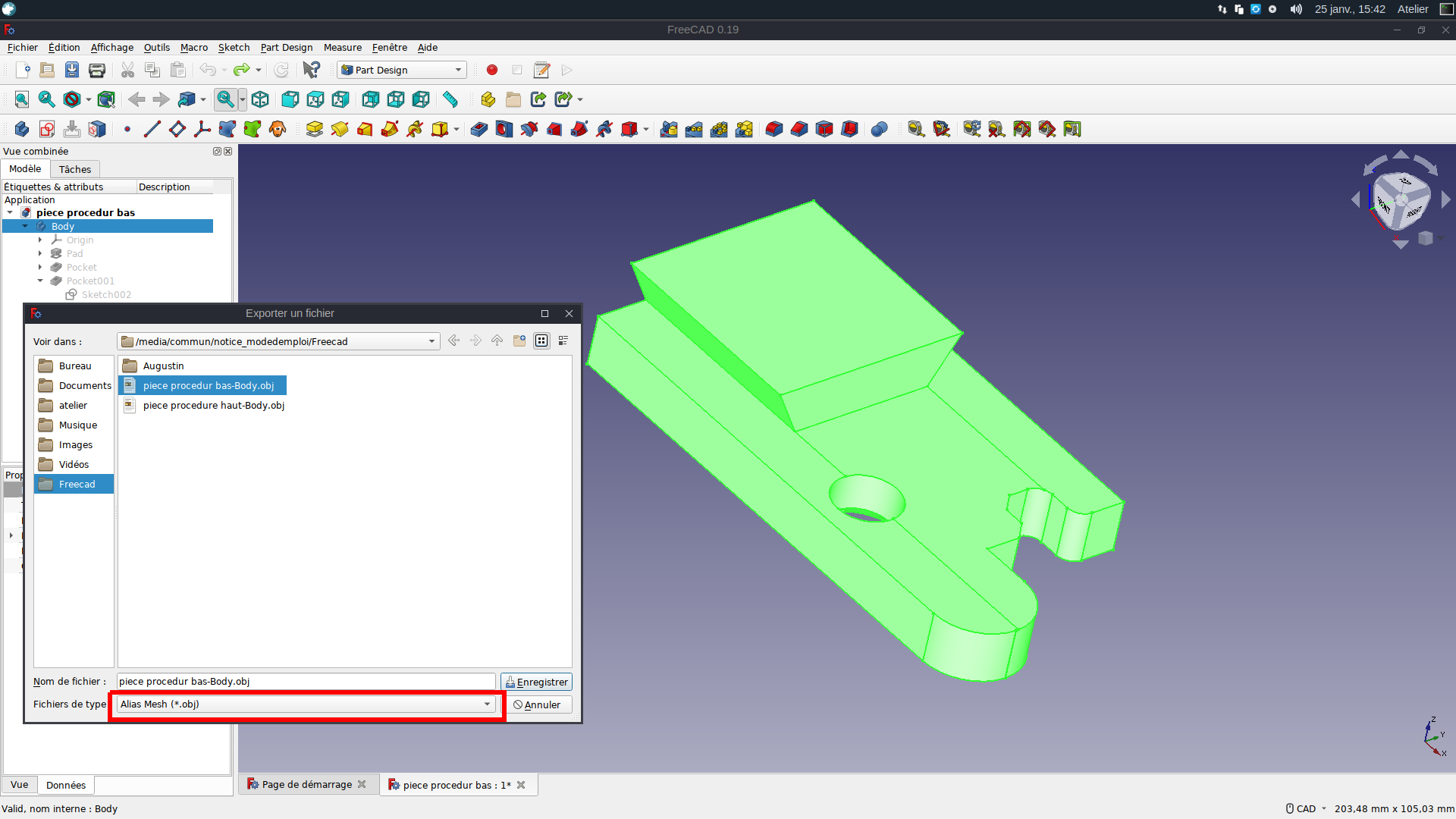
Task: Collapse the piece procedur bas document
Action: pyautogui.click(x=10, y=212)
